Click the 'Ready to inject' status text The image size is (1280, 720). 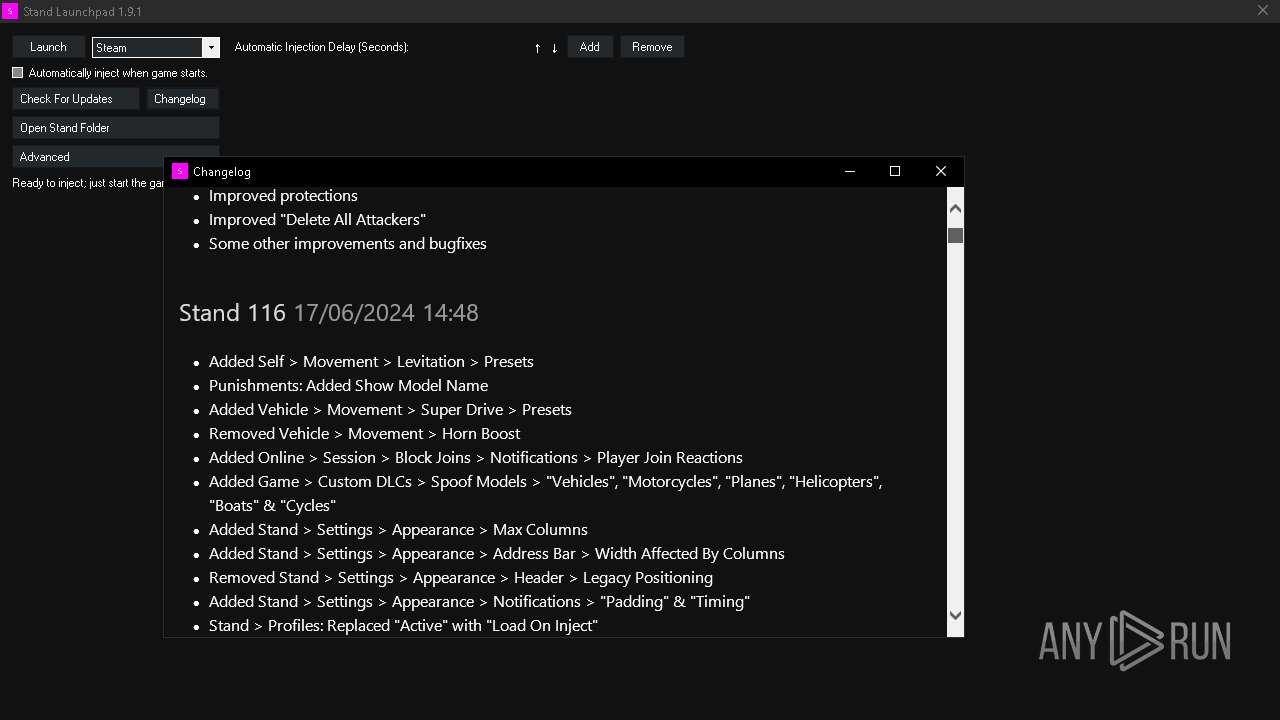click(x=88, y=183)
